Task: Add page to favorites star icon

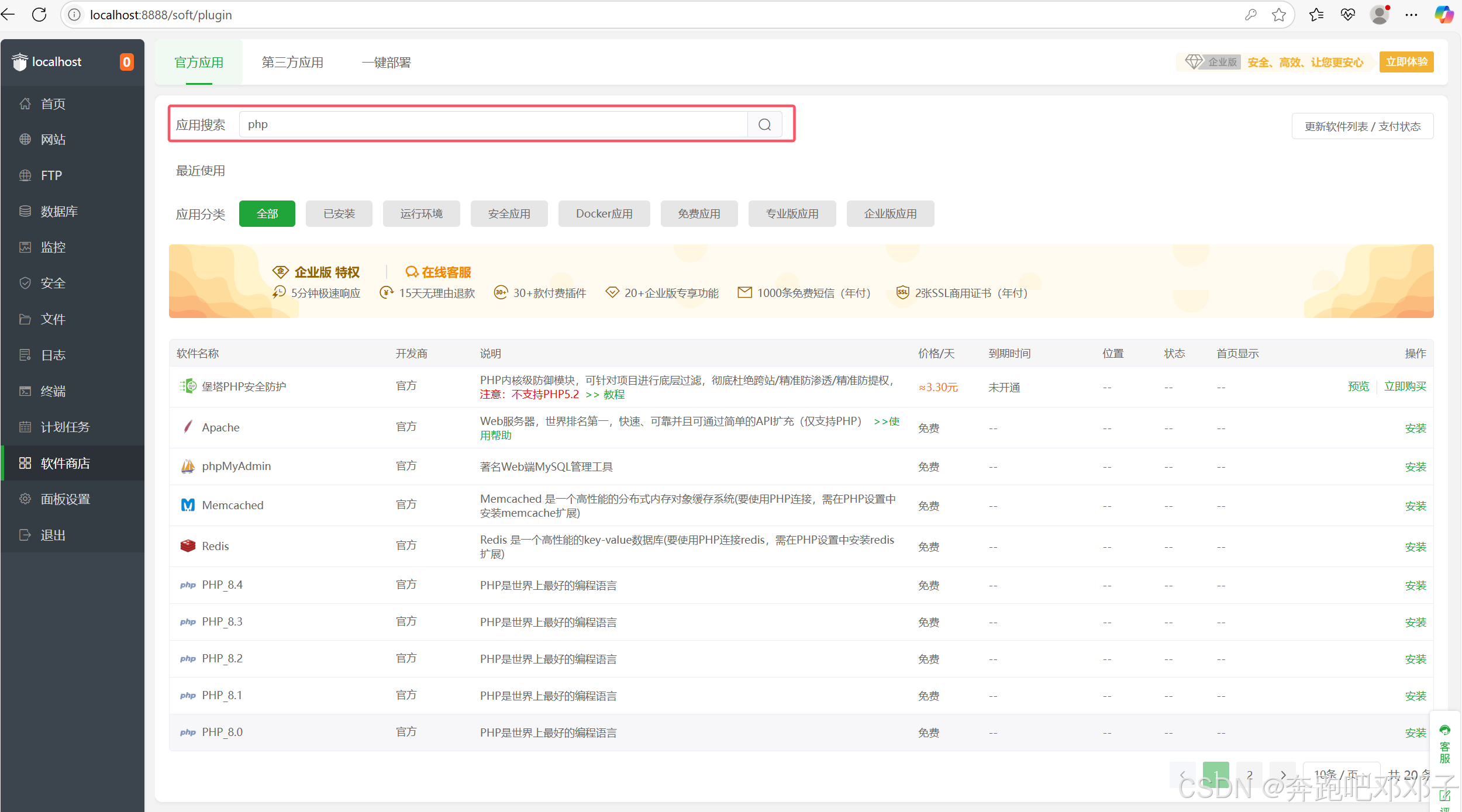Action: (x=1279, y=15)
